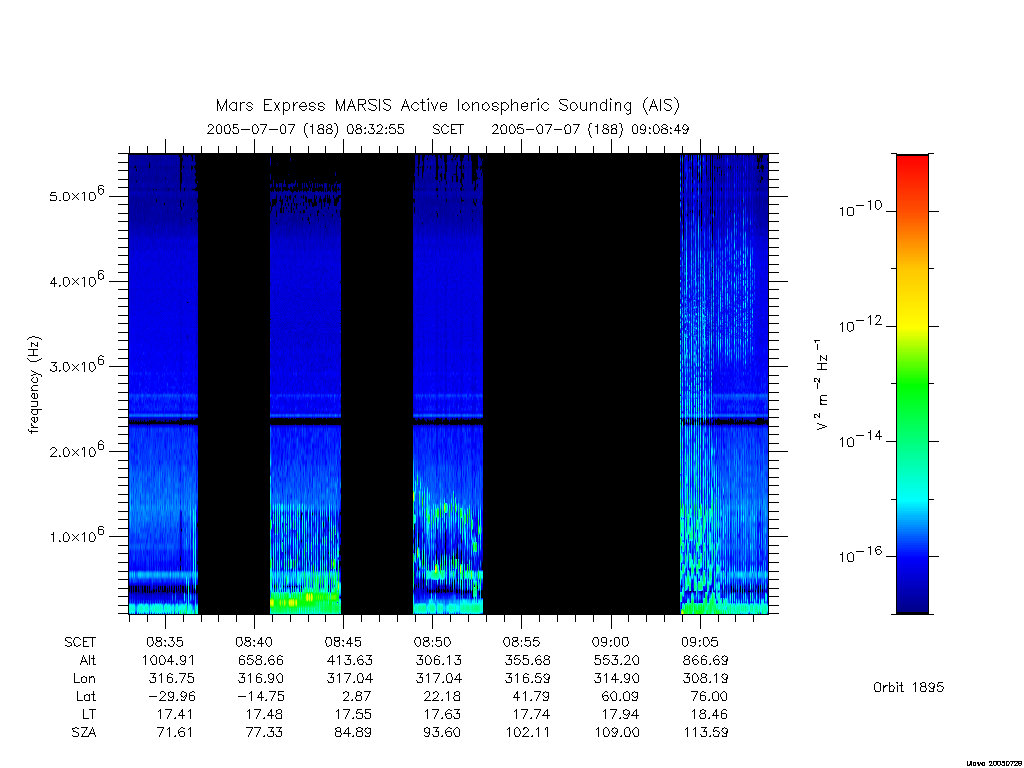Image resolution: width=1024 pixels, height=768 pixels.
Task: Click the start time '2005-07-07 (188) 08:32:55'
Action: tap(306, 129)
